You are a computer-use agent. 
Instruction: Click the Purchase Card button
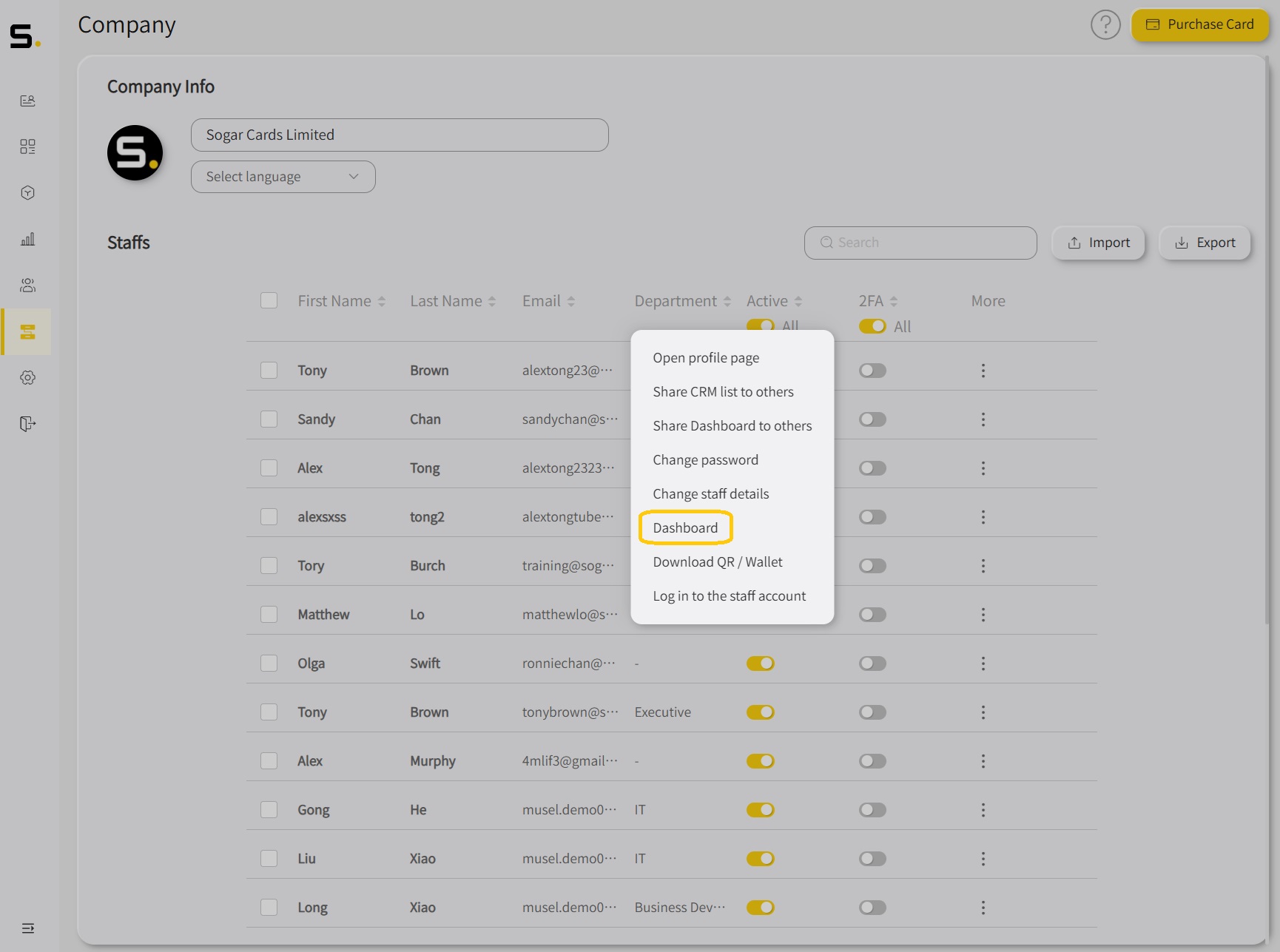coord(1199,24)
